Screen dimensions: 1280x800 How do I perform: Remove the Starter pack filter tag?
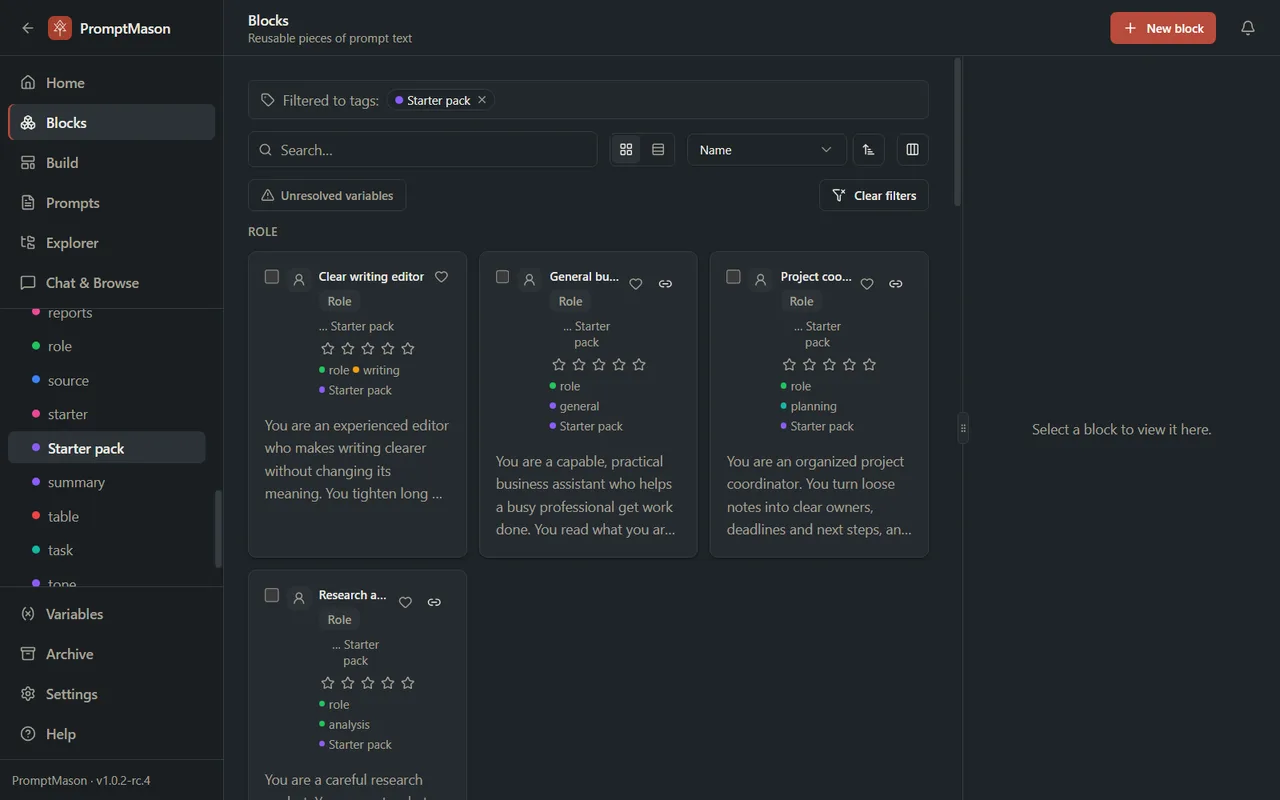point(482,100)
